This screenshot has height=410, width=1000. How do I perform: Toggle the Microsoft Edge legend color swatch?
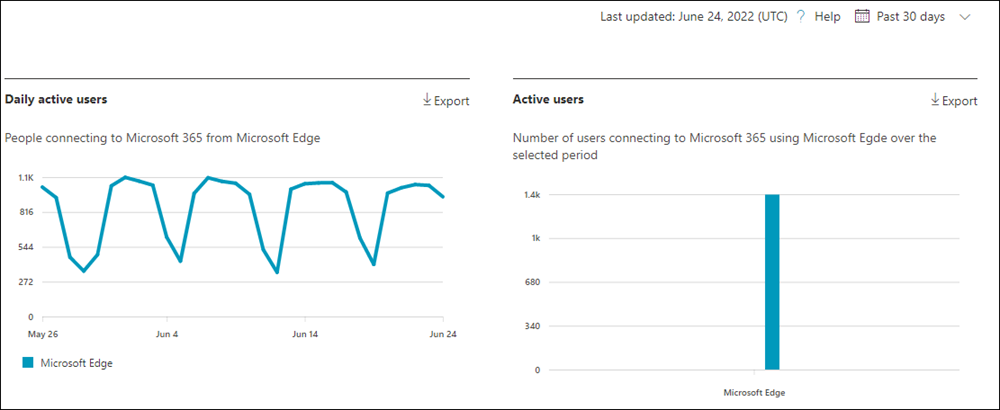pyautogui.click(x=27, y=362)
